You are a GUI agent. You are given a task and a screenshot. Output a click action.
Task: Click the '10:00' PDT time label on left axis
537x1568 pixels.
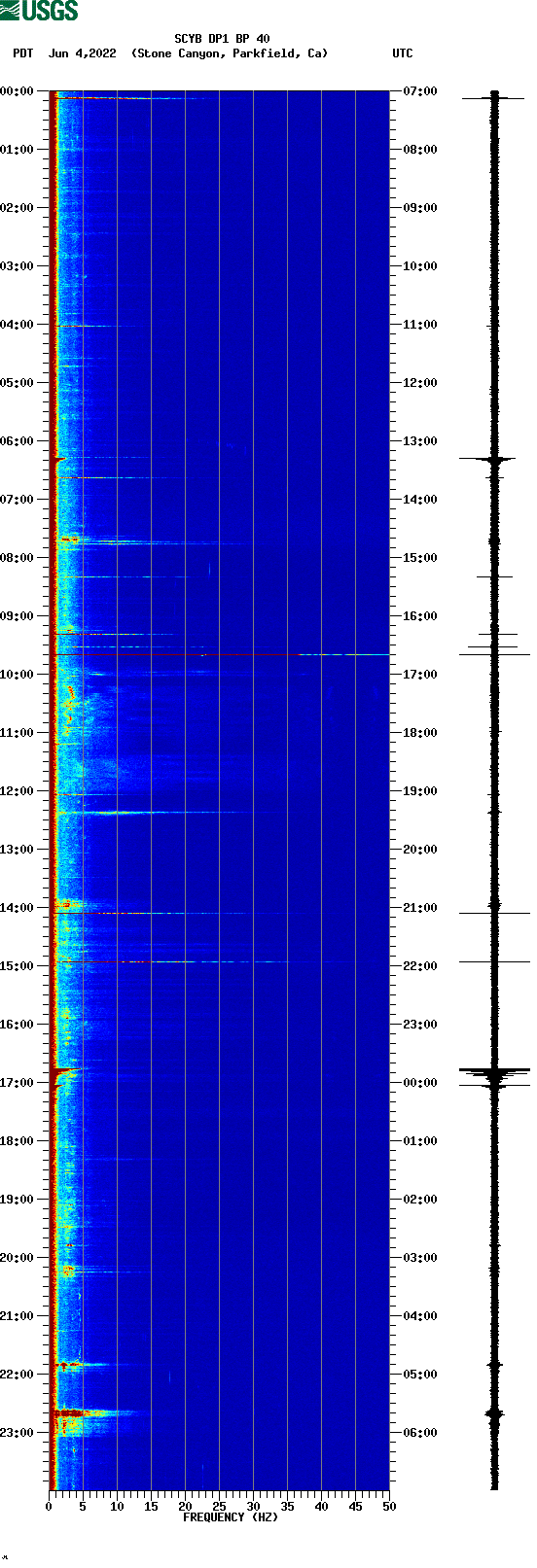click(x=18, y=675)
